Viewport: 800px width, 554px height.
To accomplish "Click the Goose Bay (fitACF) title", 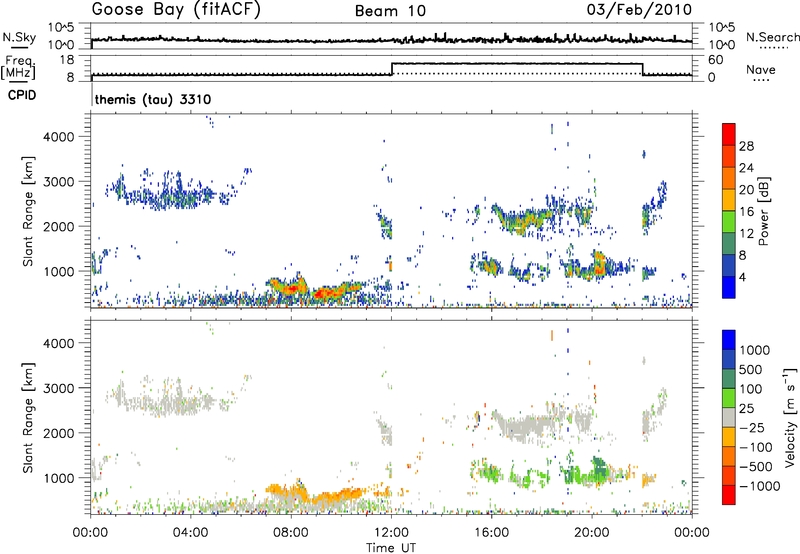I will point(176,10).
